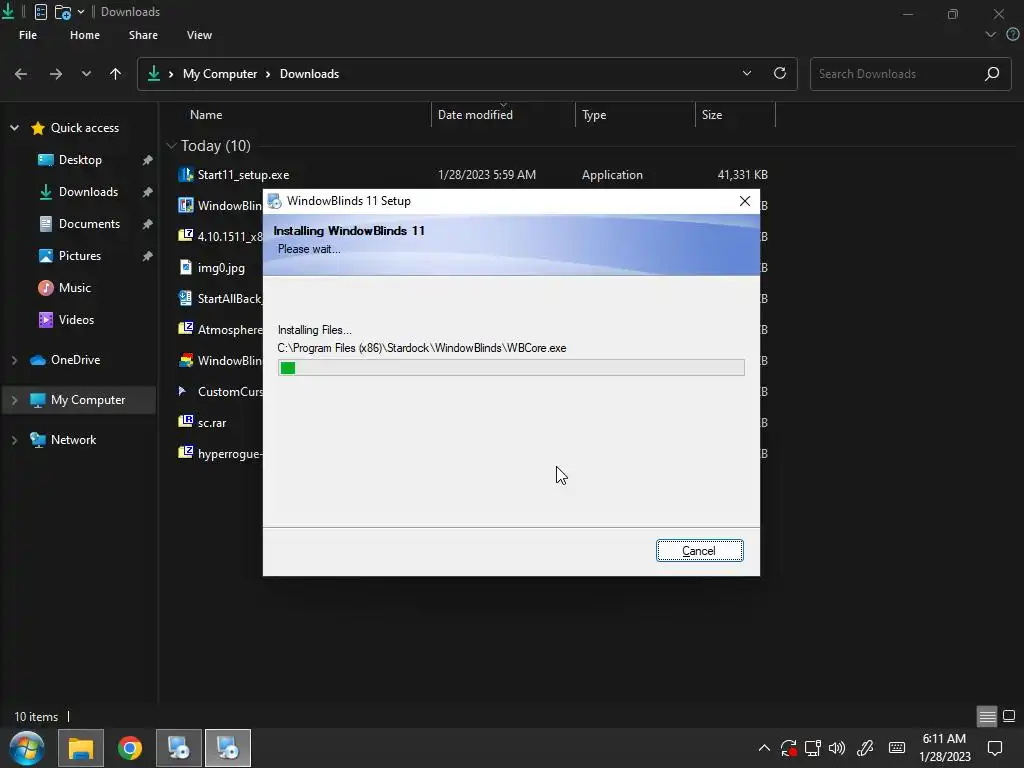Expand the ribbon with the chevron
The image size is (1024, 768).
(991, 35)
